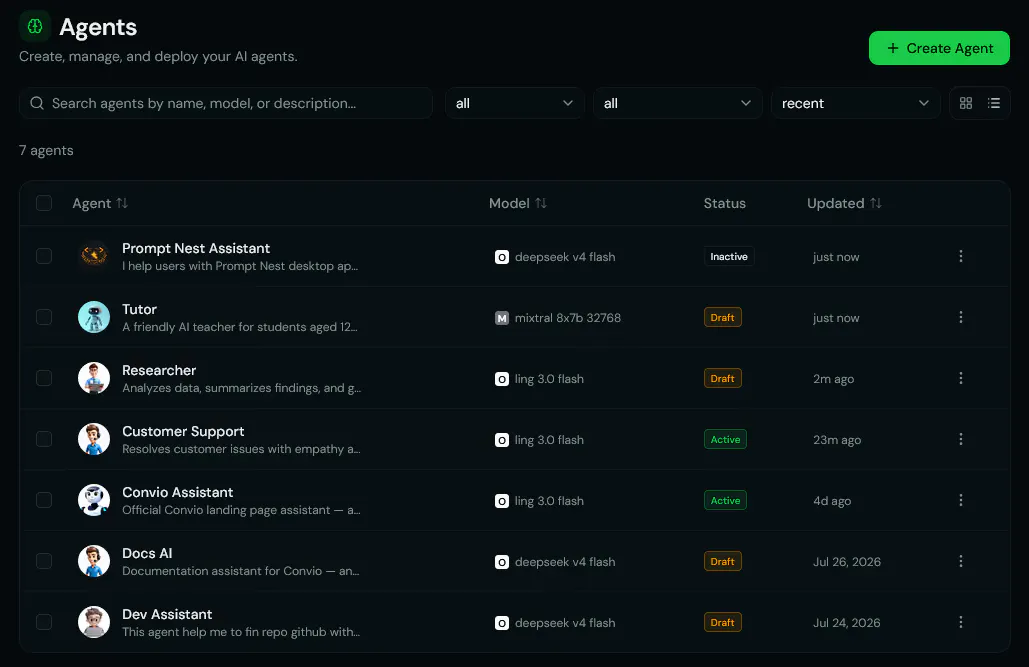Open the more options menu for Researcher
The width and height of the screenshot is (1029, 667).
click(x=960, y=378)
